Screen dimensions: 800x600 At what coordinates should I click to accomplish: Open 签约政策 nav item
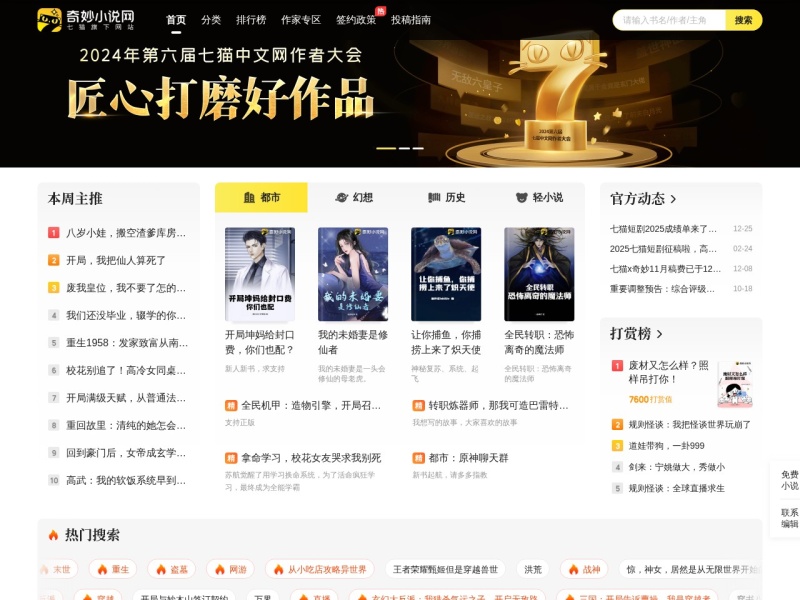point(356,20)
